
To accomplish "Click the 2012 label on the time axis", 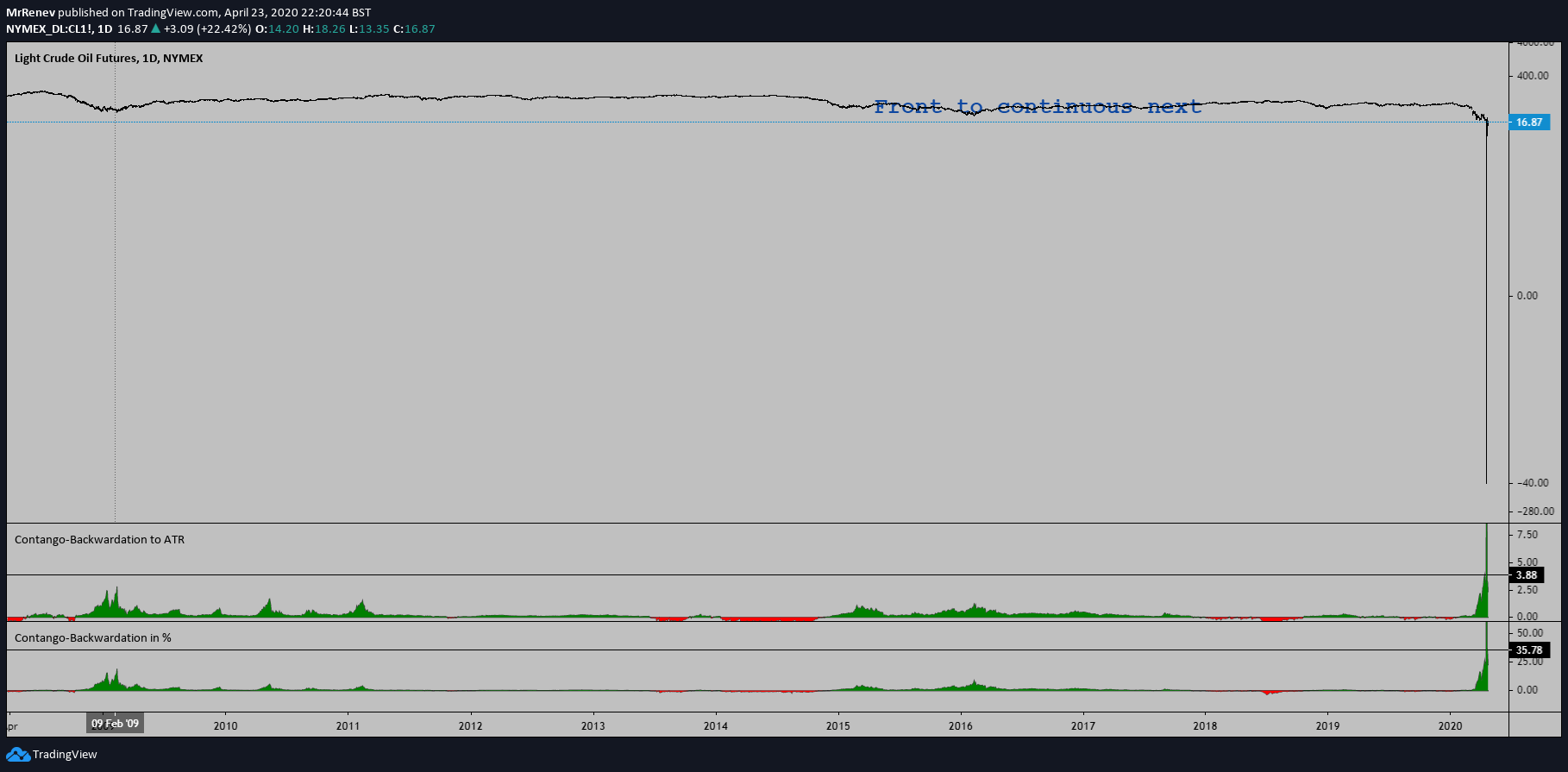I will (x=471, y=726).
